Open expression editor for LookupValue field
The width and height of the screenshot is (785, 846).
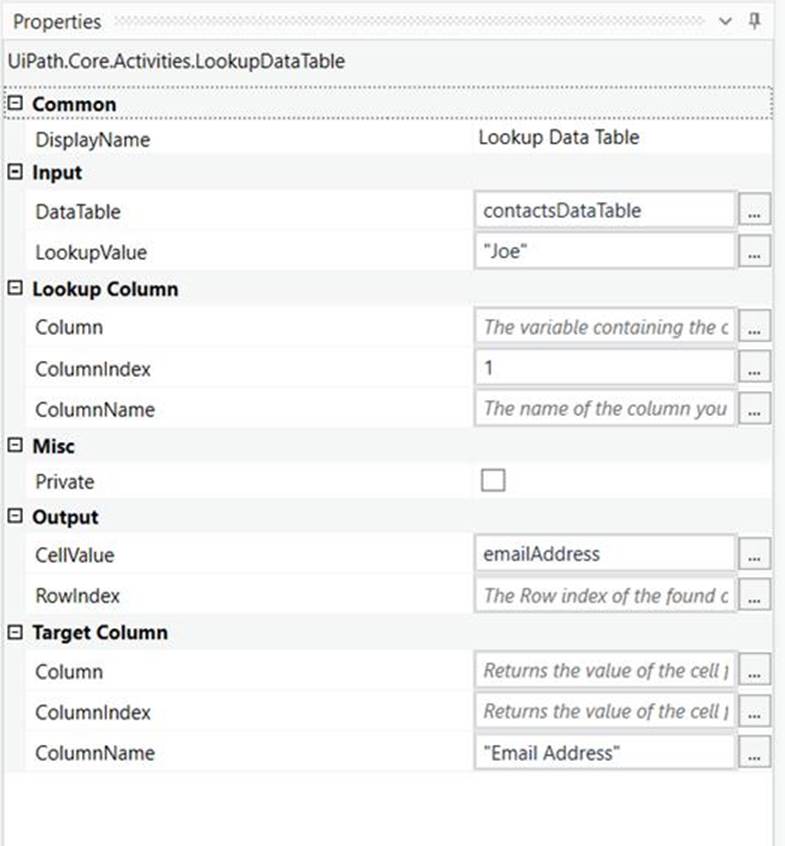point(755,253)
